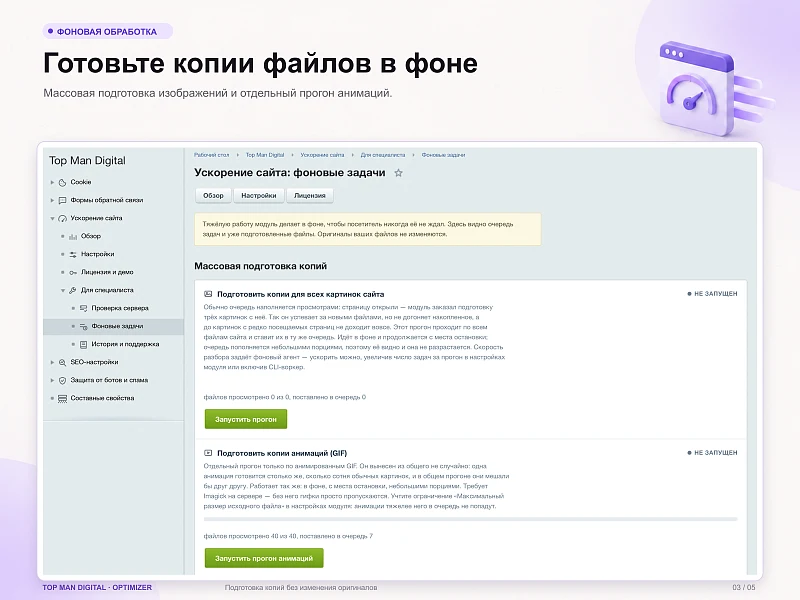Click the ФОНОВАЯ ОБРАБОТКА badge
The image size is (800, 600).
click(x=108, y=32)
